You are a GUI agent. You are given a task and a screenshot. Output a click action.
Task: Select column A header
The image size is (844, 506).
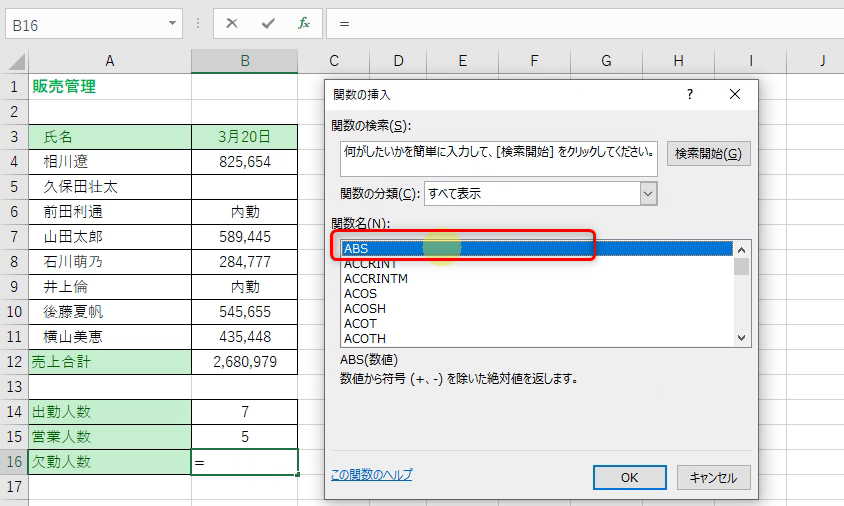click(x=110, y=61)
